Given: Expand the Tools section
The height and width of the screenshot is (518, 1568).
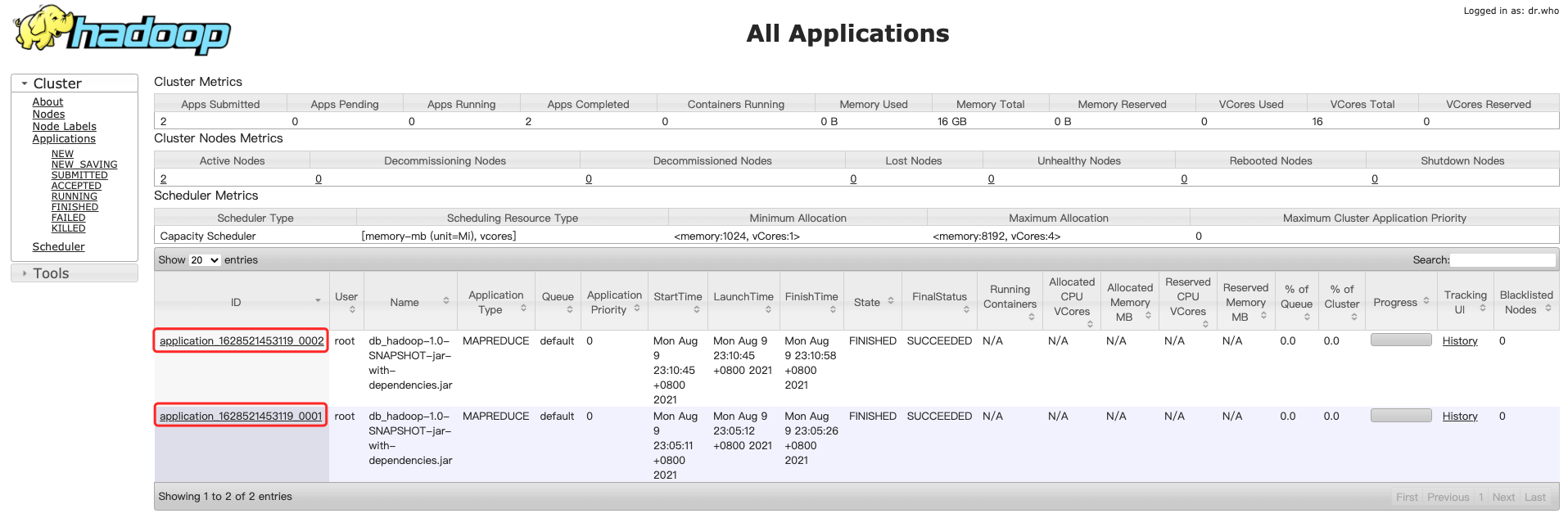Looking at the screenshot, I should [75, 273].
